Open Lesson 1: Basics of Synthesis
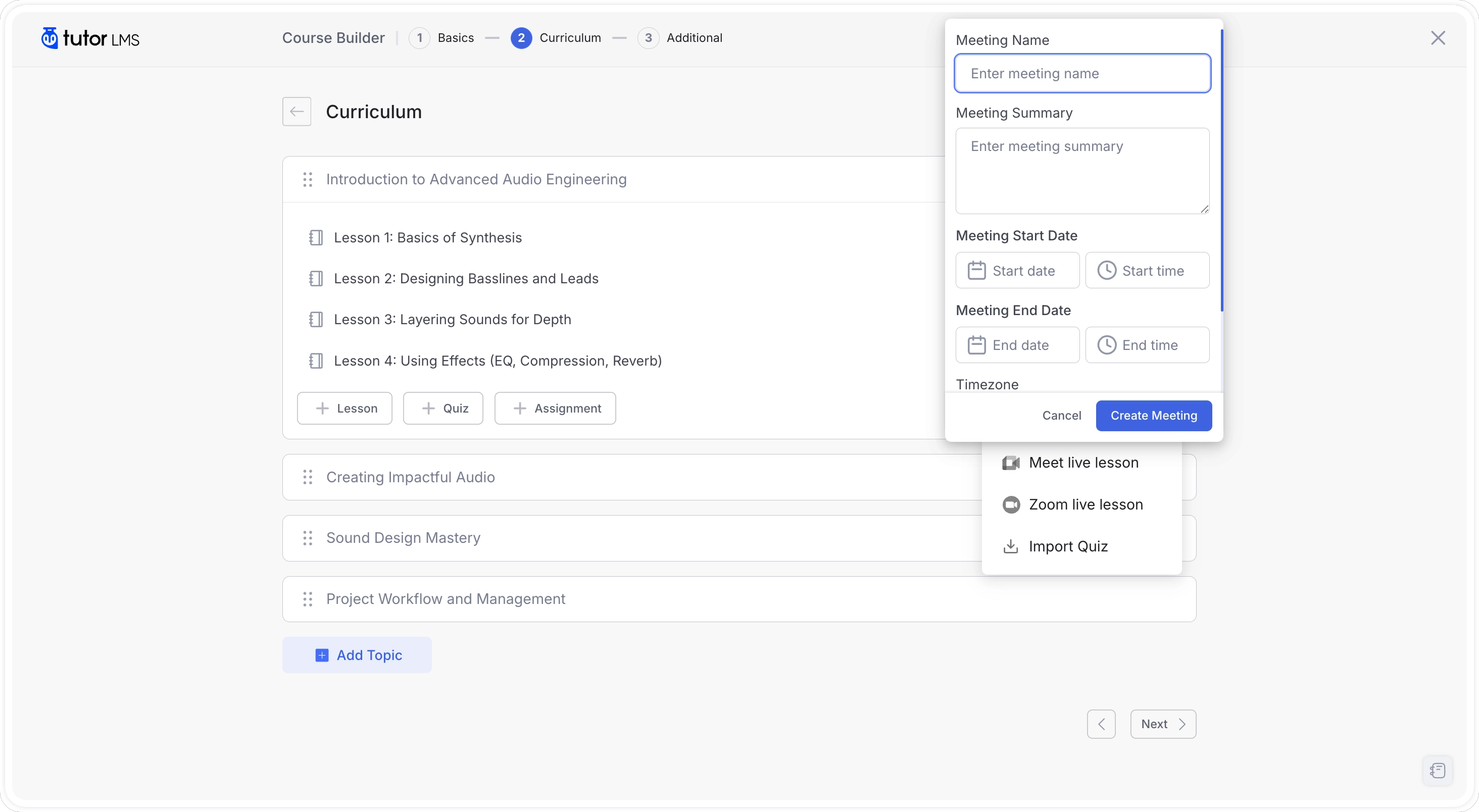Screen dimensions: 1479x812 click(428, 237)
